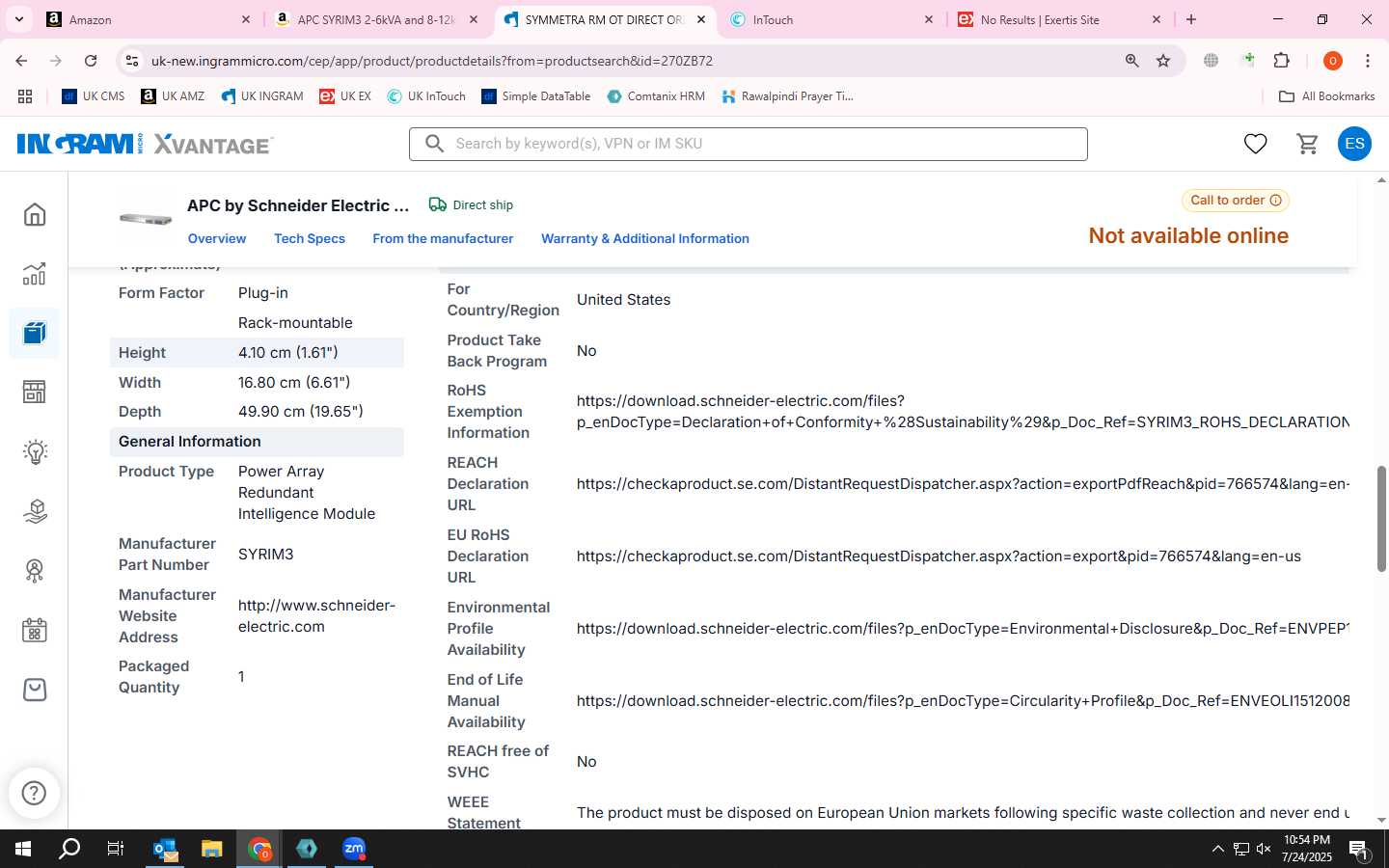
Task: Open the Comtanix HRM bookmark
Action: [x=656, y=96]
